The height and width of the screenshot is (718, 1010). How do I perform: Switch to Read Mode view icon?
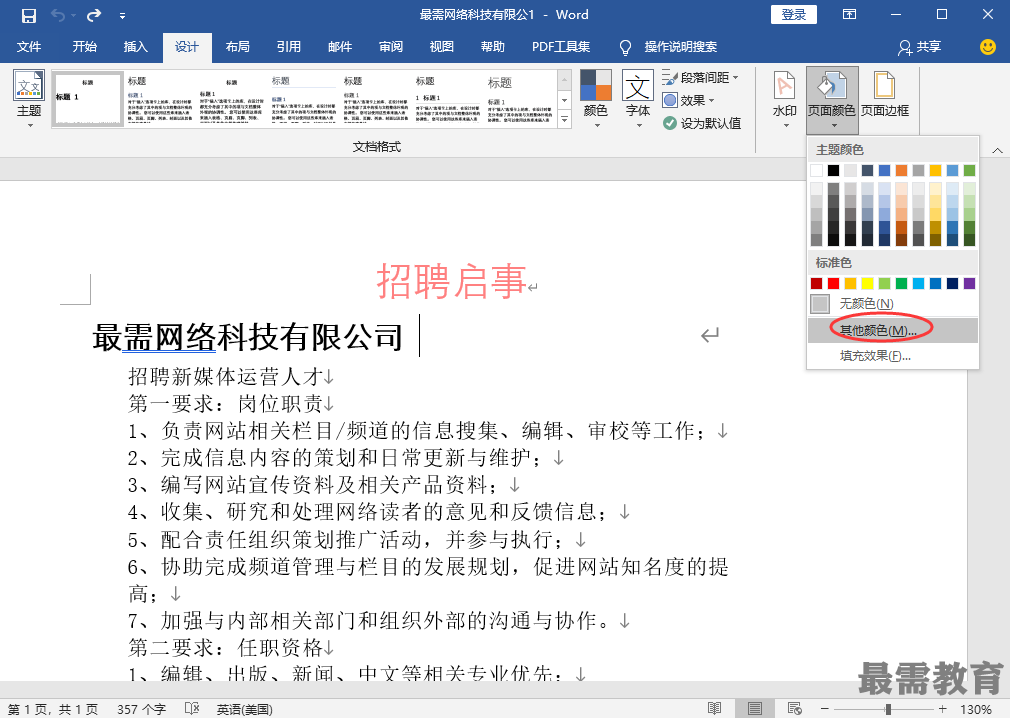[x=714, y=708]
